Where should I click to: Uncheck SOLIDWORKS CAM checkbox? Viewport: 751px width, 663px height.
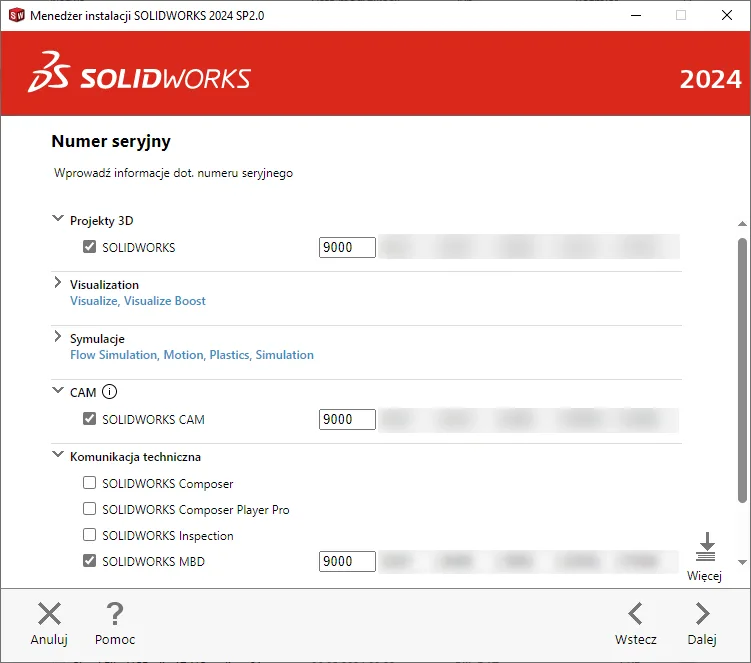point(90,419)
